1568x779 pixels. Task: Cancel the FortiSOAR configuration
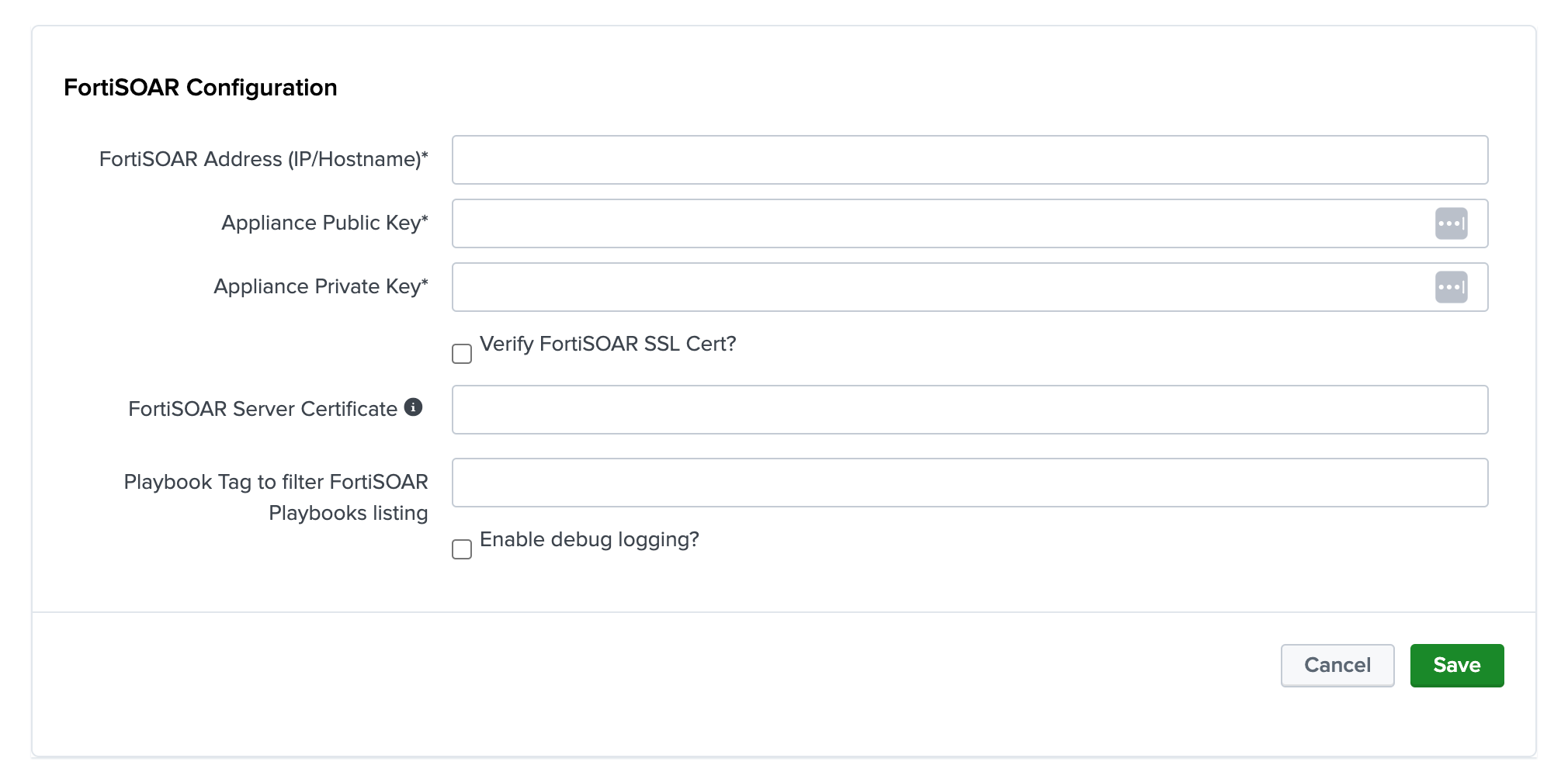pyautogui.click(x=1337, y=665)
